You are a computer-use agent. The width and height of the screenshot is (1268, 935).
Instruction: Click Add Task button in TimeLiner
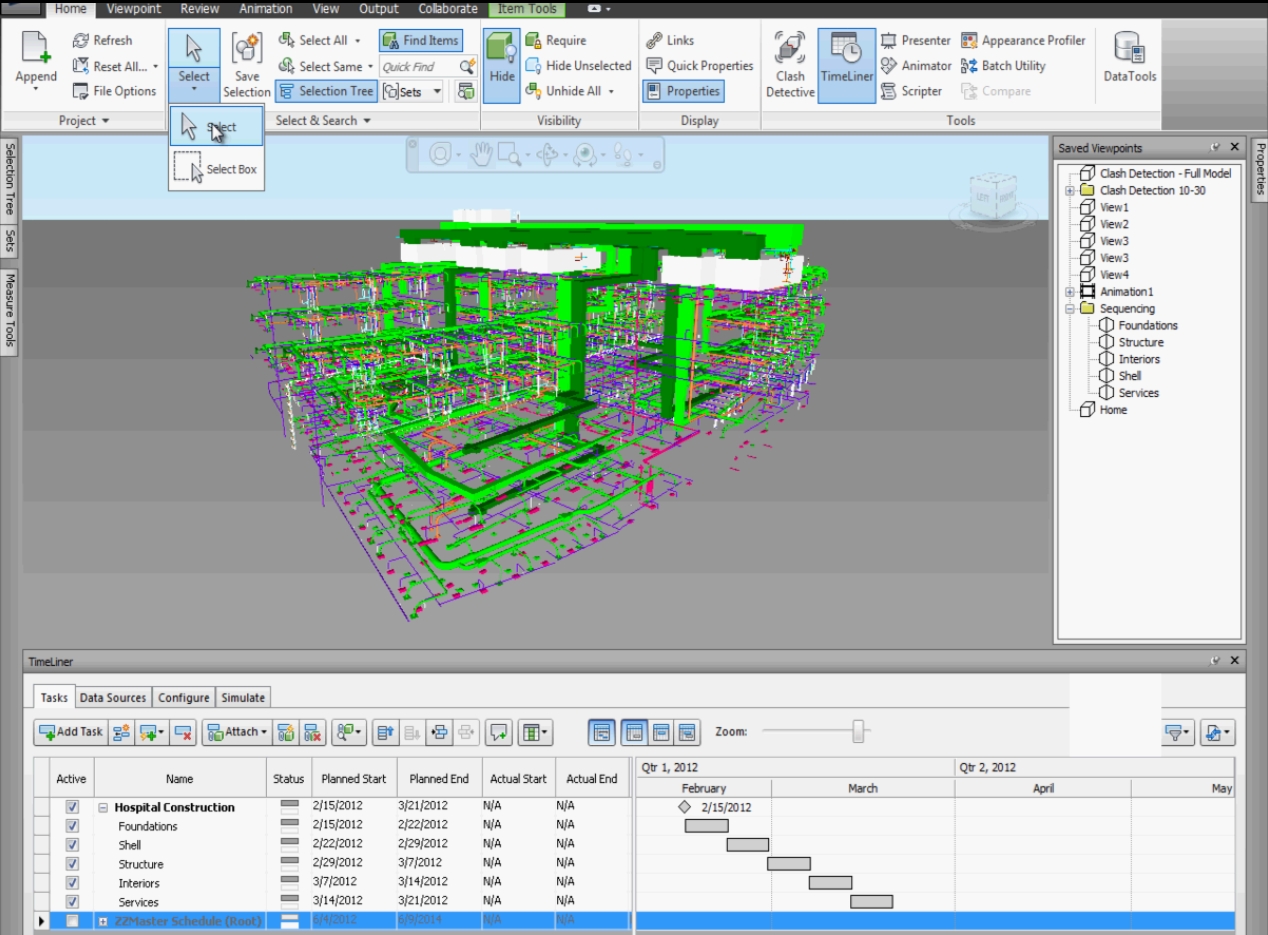pos(71,732)
